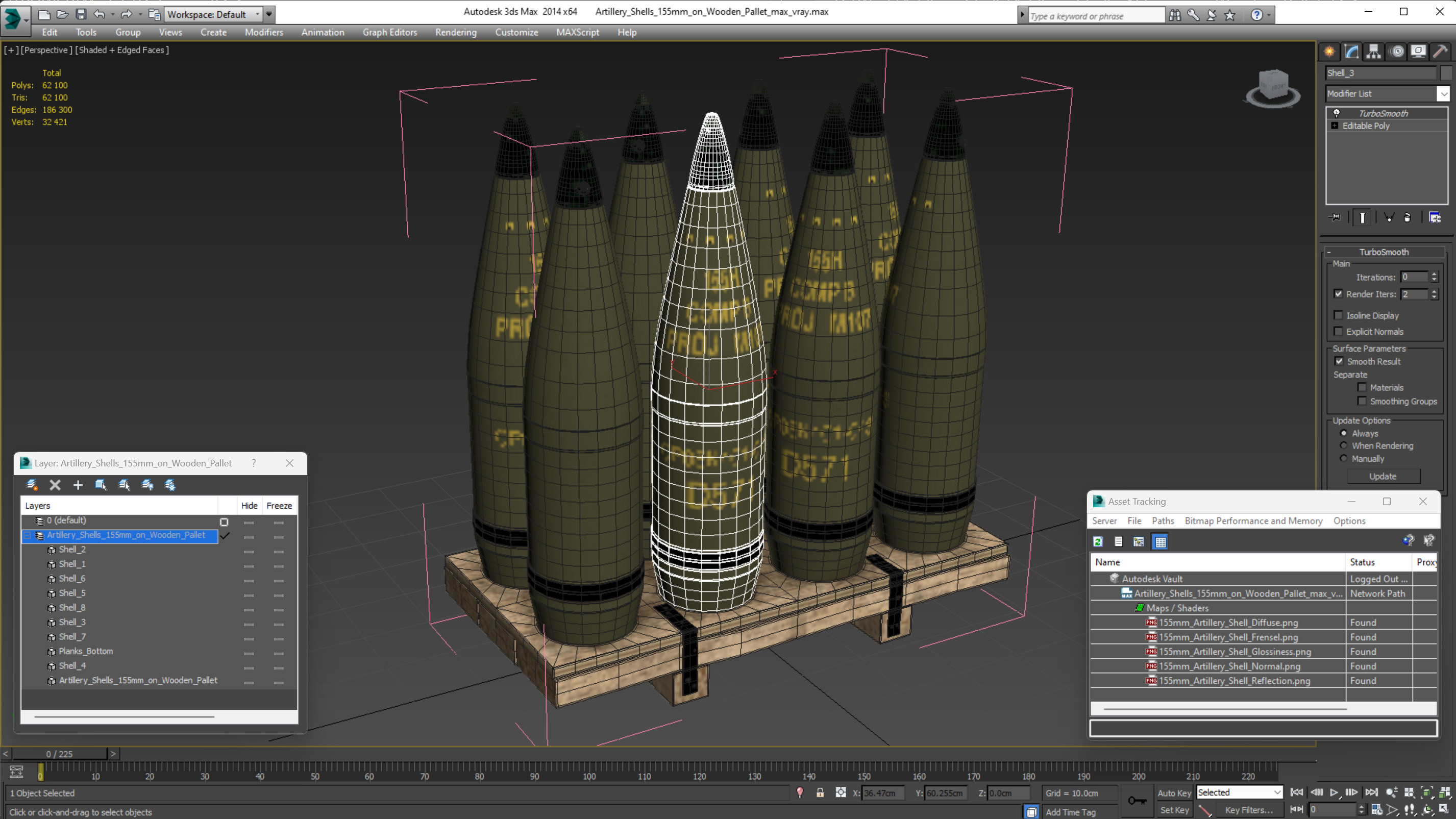1456x819 pixels.
Task: Click the Save File icon
Action: pyautogui.click(x=81, y=14)
